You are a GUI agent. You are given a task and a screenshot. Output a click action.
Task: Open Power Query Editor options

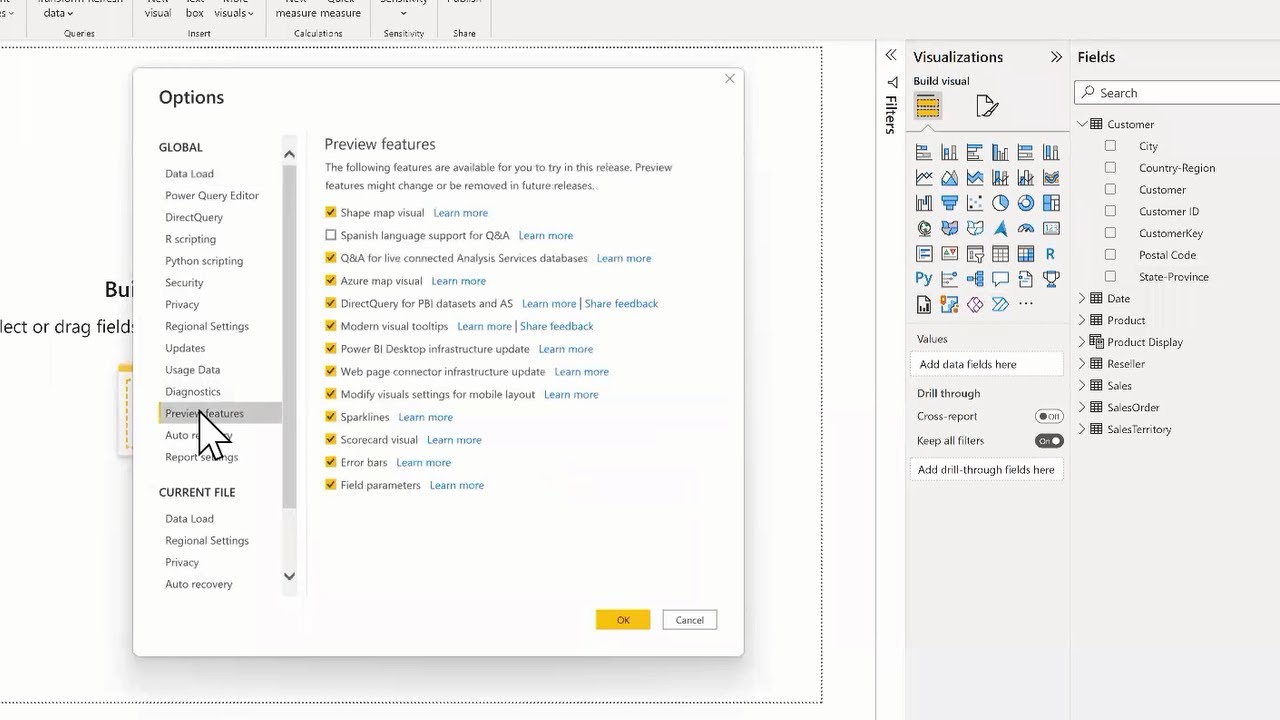click(212, 196)
